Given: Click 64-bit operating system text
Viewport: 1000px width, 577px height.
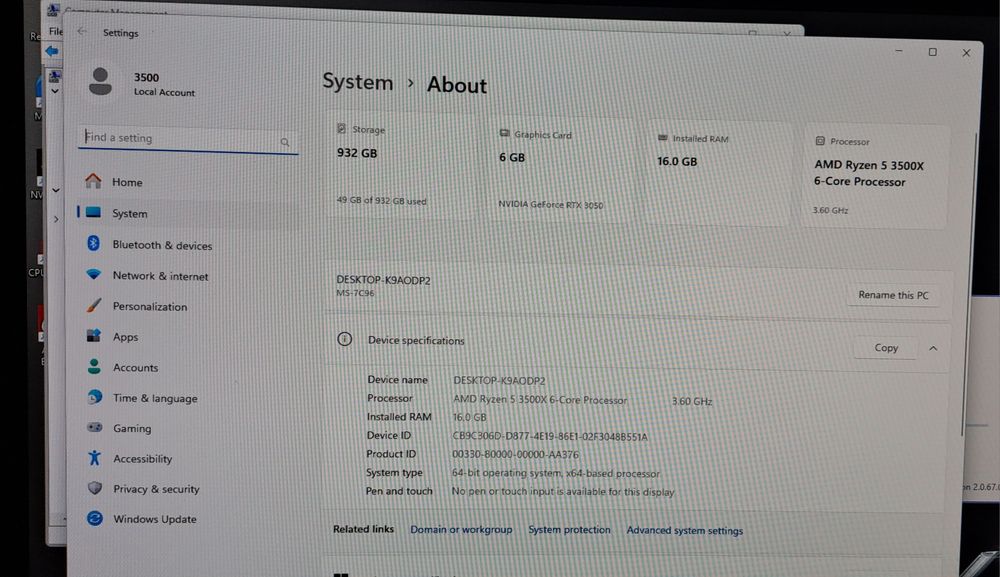Looking at the screenshot, I should [555, 473].
